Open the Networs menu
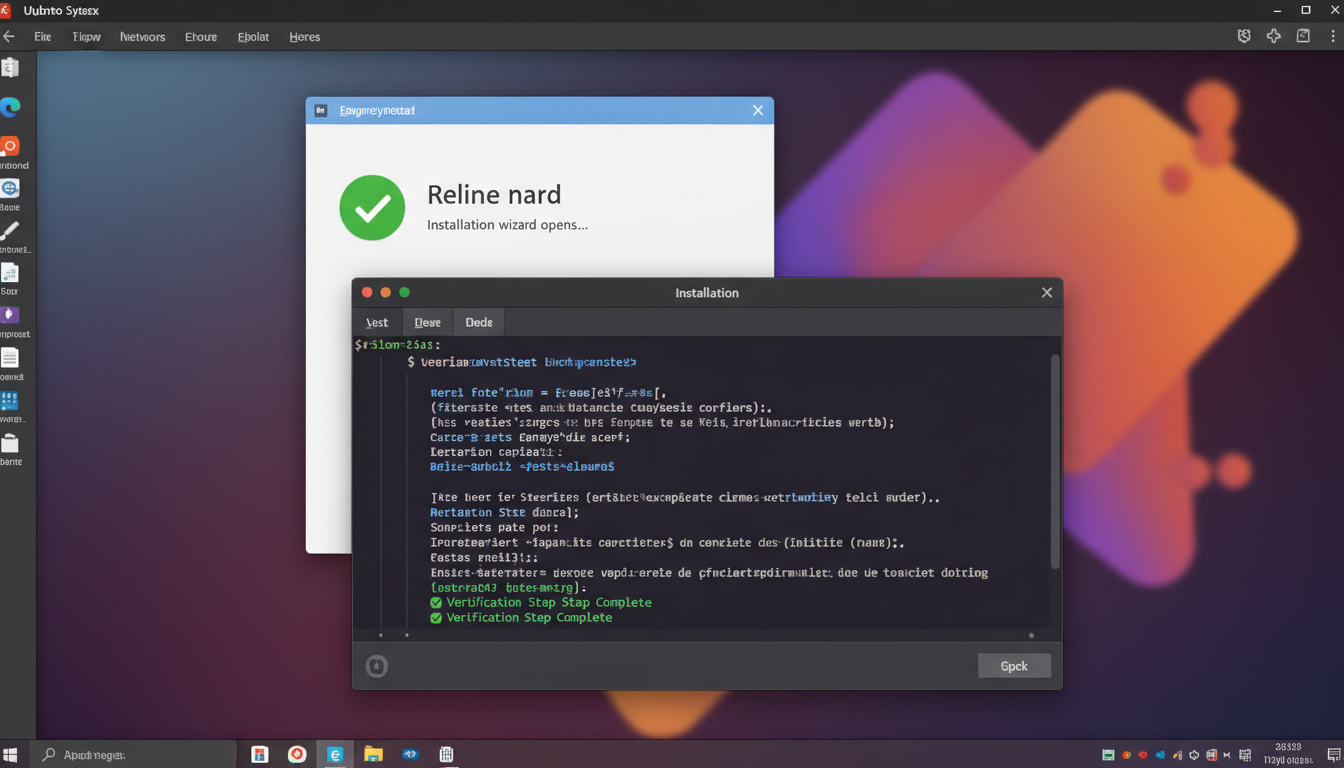The width and height of the screenshot is (1344, 768). [x=142, y=37]
